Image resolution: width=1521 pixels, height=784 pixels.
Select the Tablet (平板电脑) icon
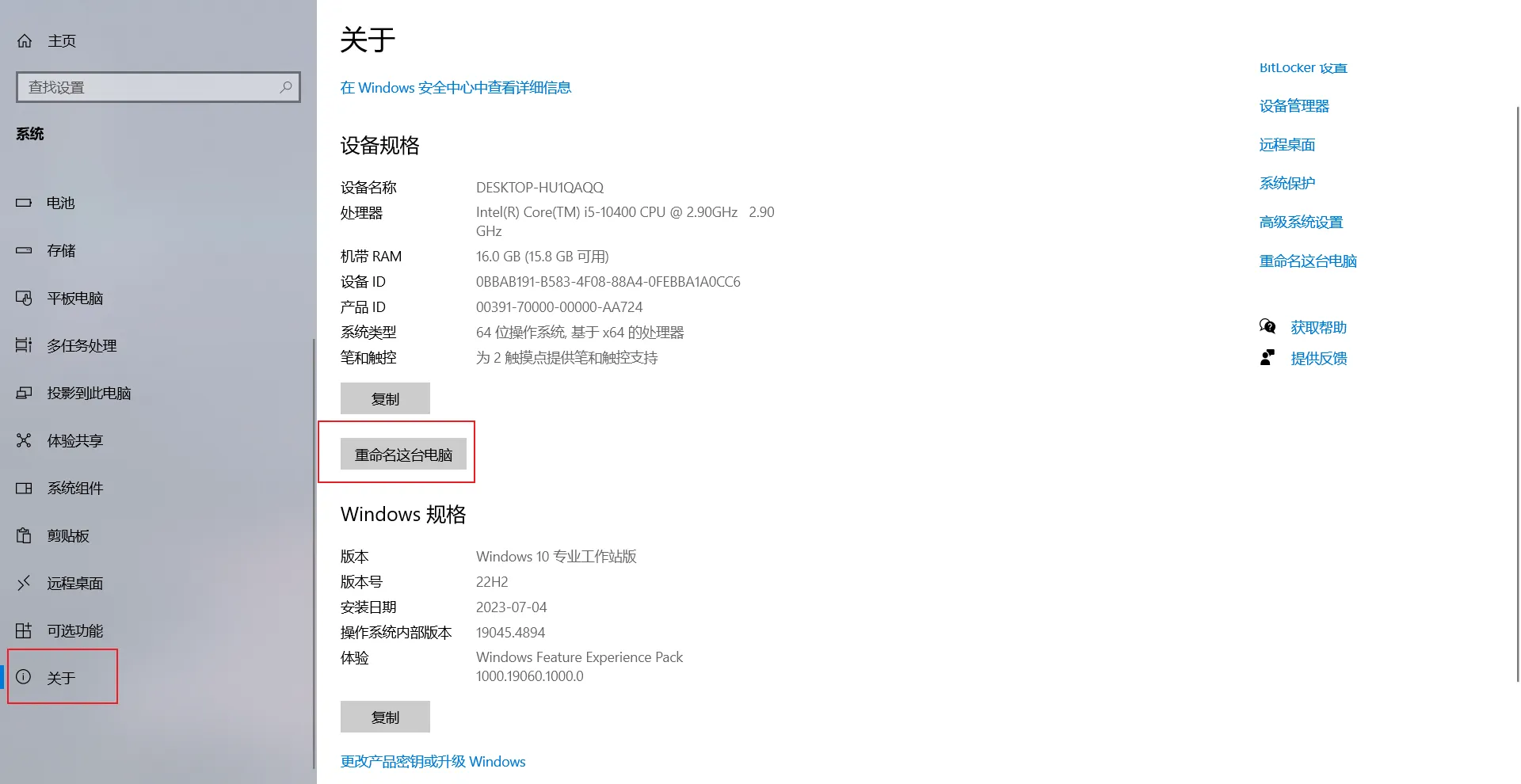click(x=24, y=298)
